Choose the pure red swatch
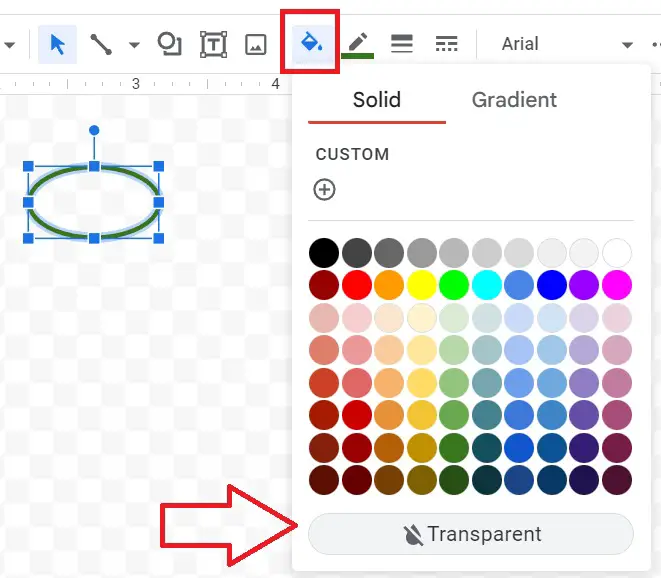This screenshot has width=661, height=578. click(x=357, y=285)
